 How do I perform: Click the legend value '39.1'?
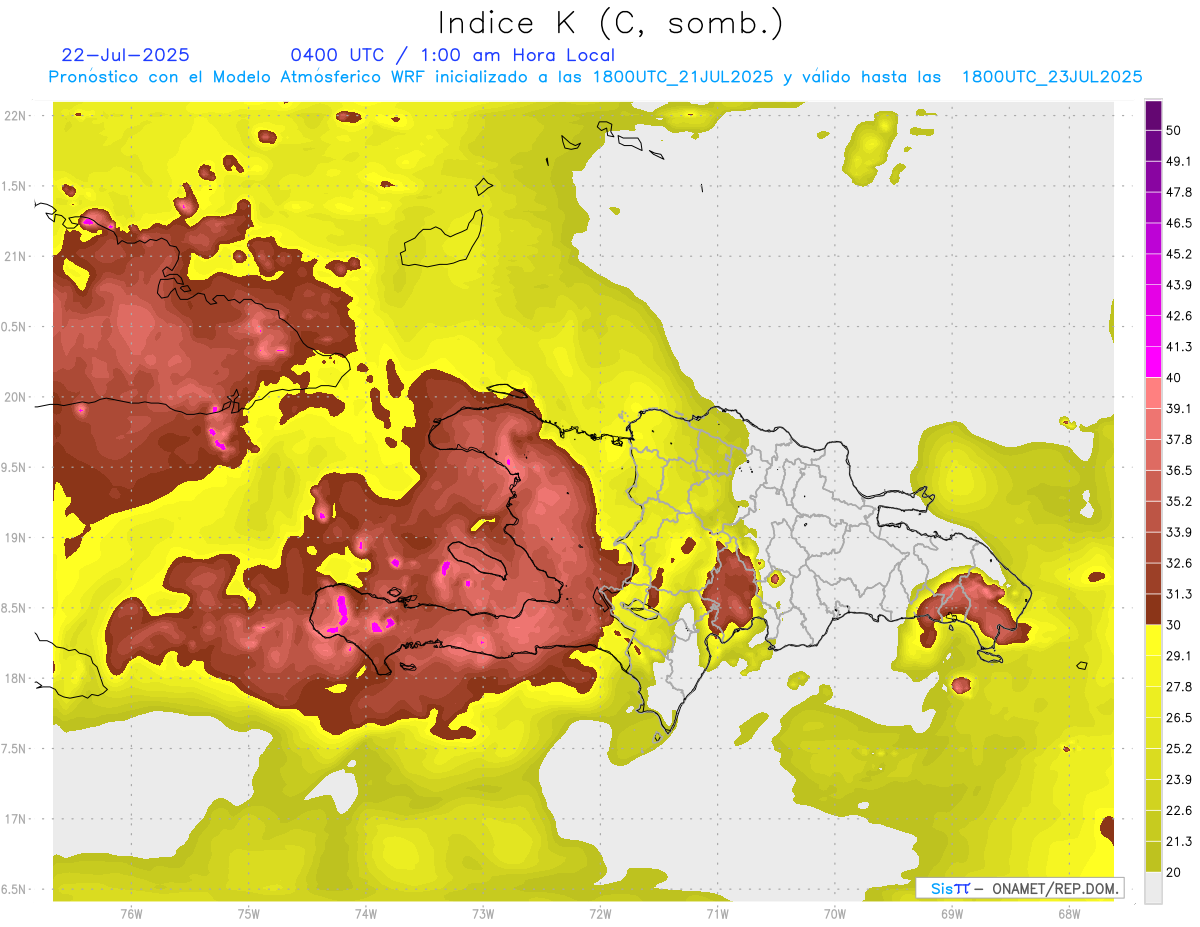(1179, 409)
